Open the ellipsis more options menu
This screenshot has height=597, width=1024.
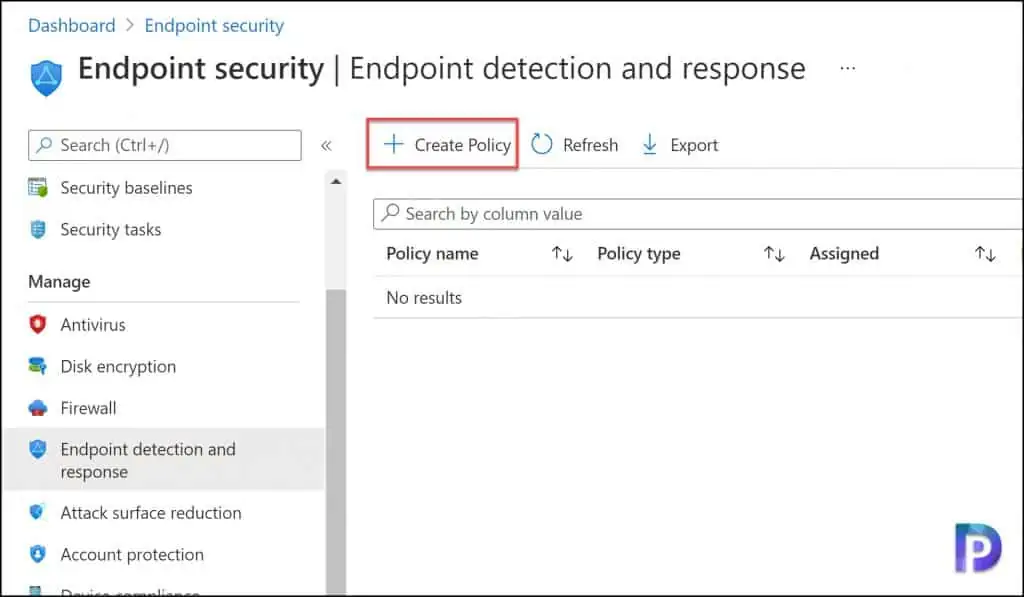pos(847,68)
